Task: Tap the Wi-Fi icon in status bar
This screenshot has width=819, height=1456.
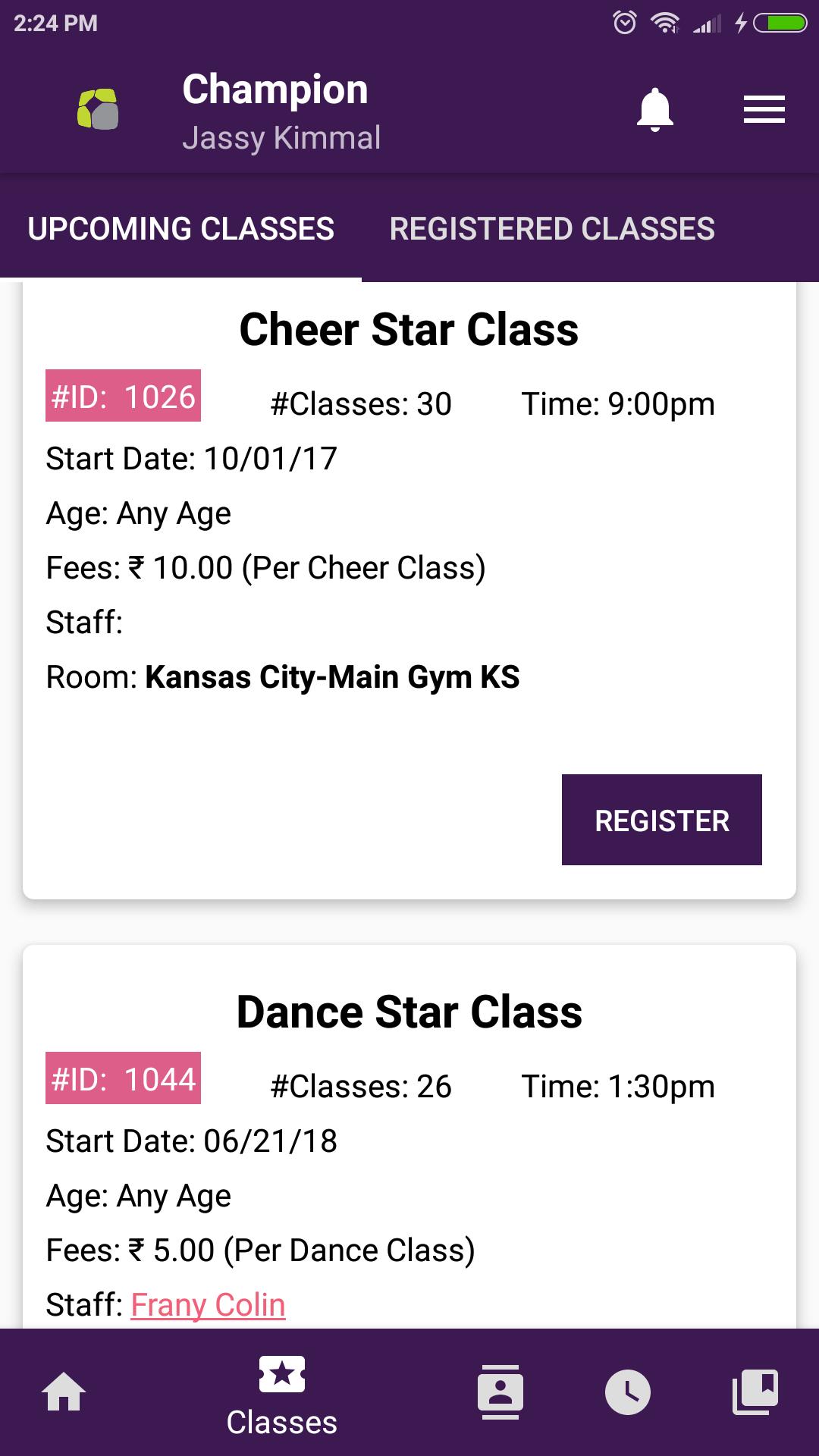Action: tap(666, 23)
